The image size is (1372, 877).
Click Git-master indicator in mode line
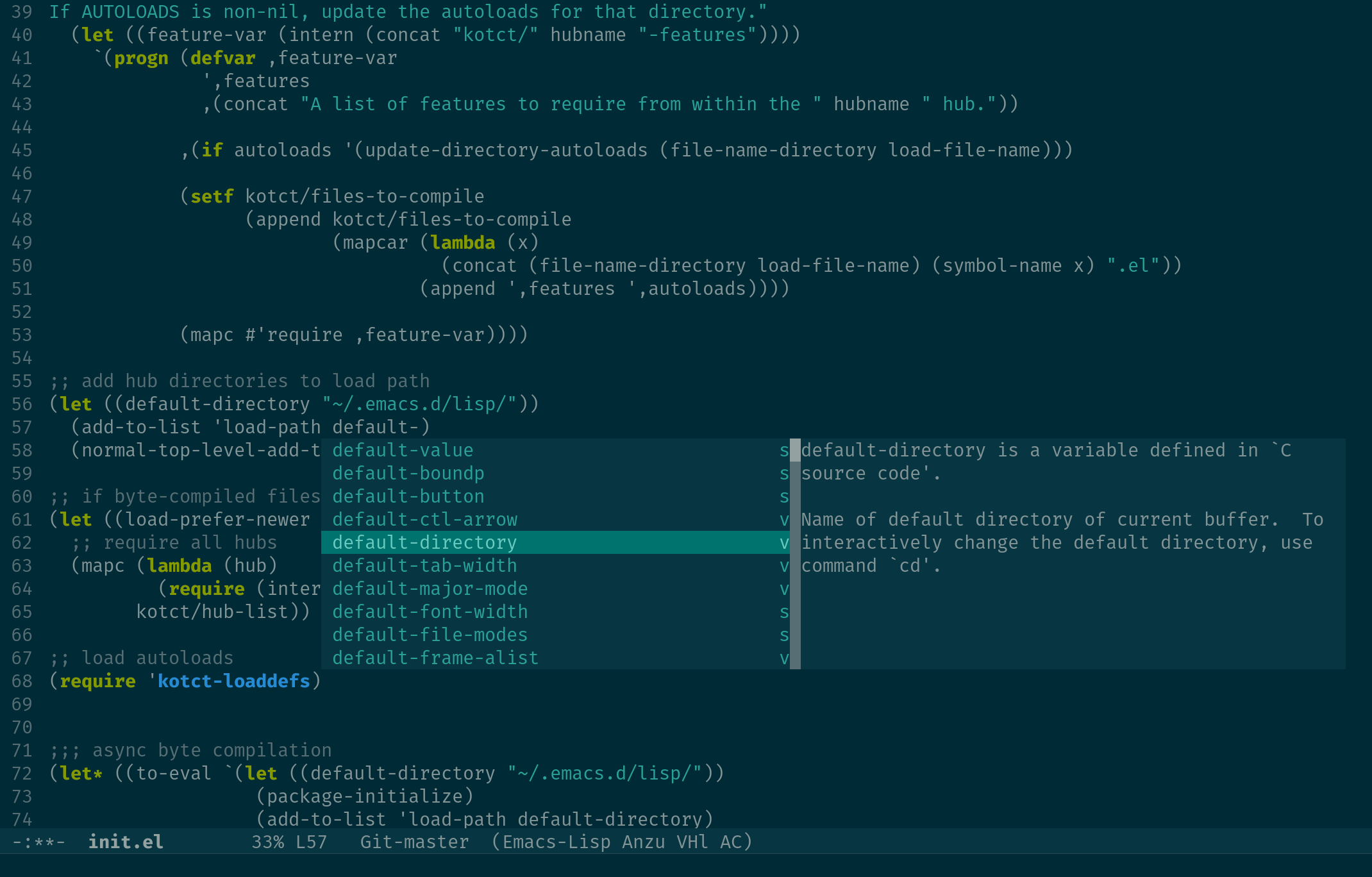click(414, 842)
